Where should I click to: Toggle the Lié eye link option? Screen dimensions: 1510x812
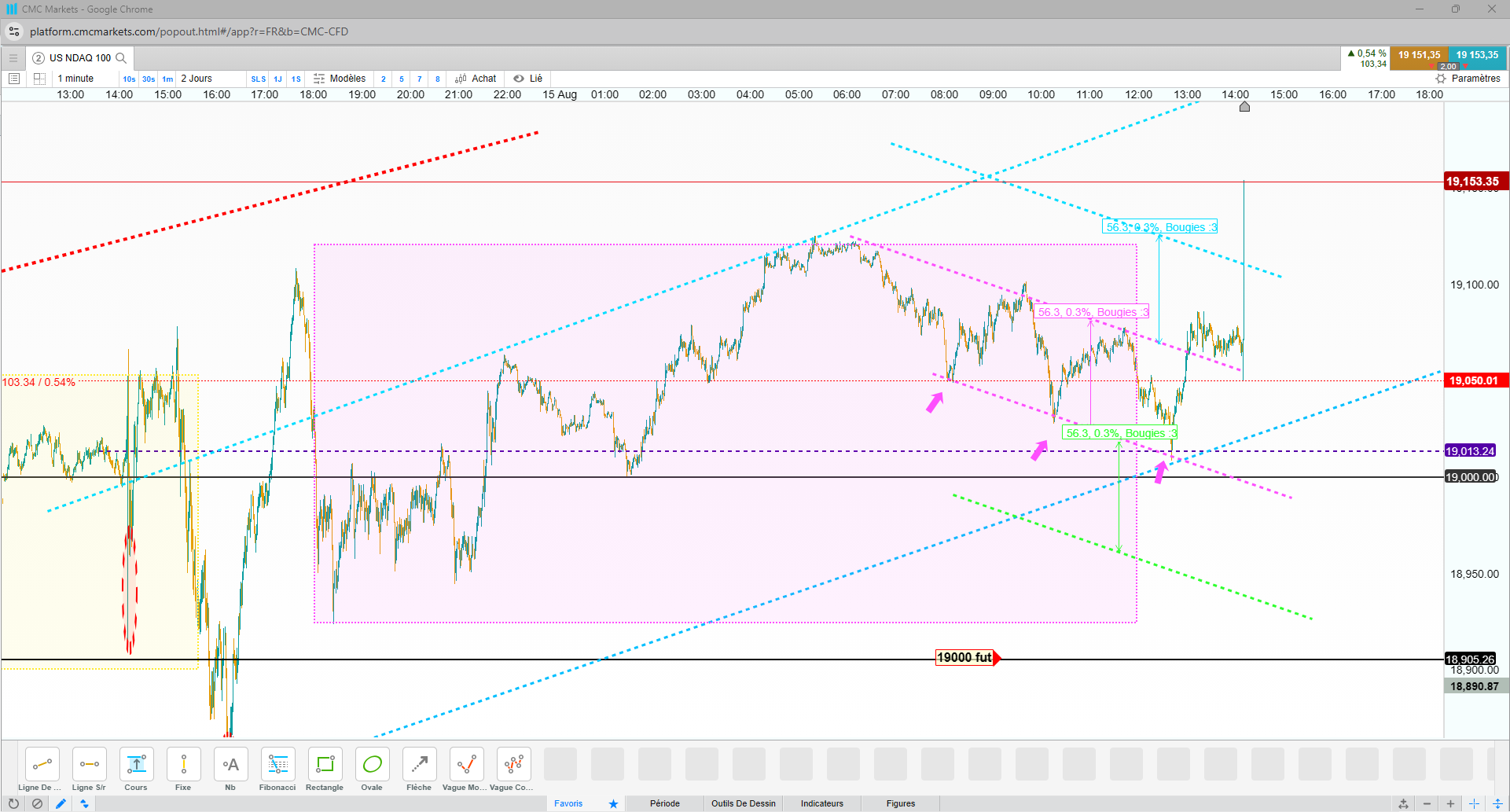point(528,79)
